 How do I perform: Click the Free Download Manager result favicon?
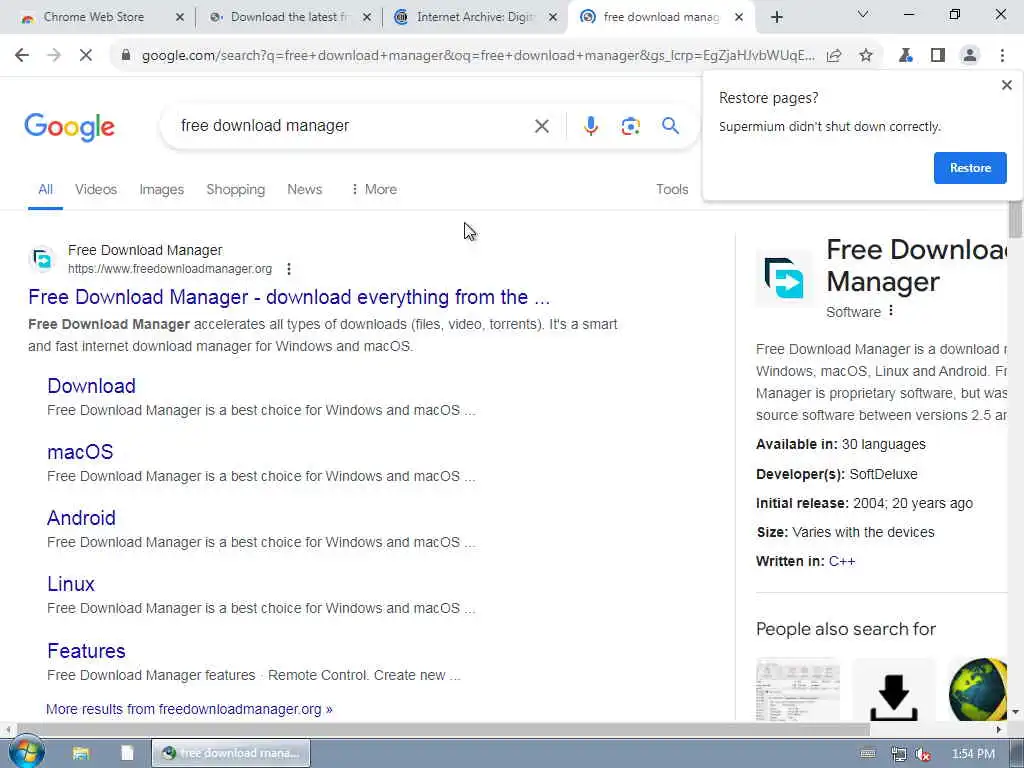tap(42, 259)
